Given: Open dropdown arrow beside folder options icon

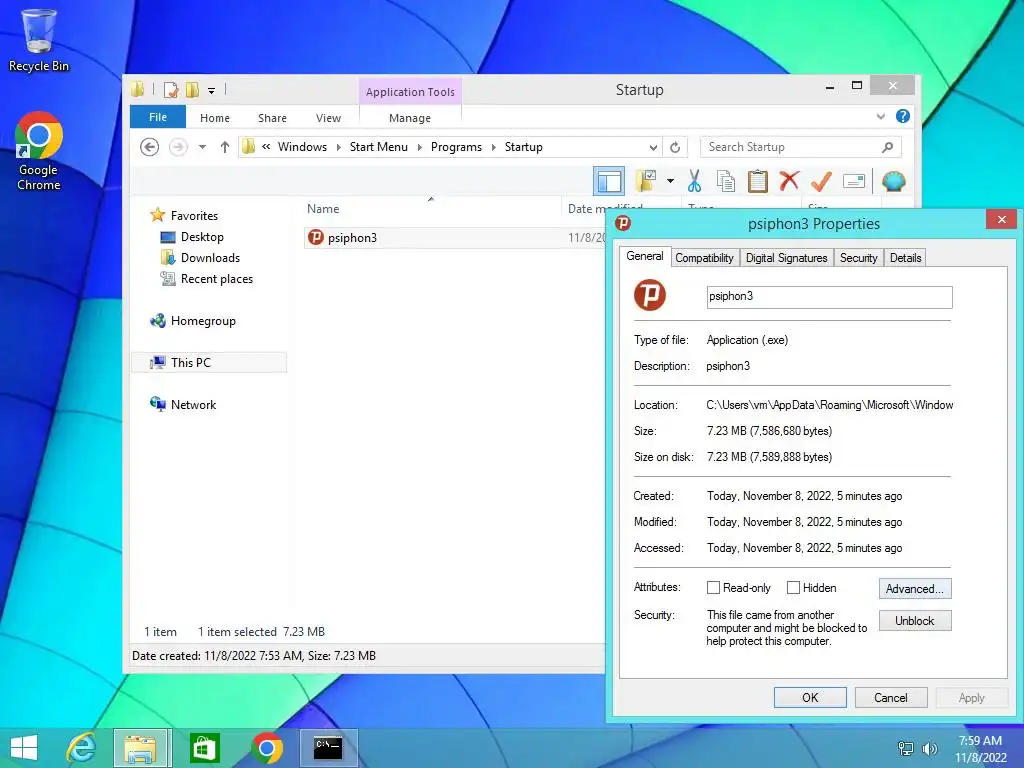Looking at the screenshot, I should 670,181.
